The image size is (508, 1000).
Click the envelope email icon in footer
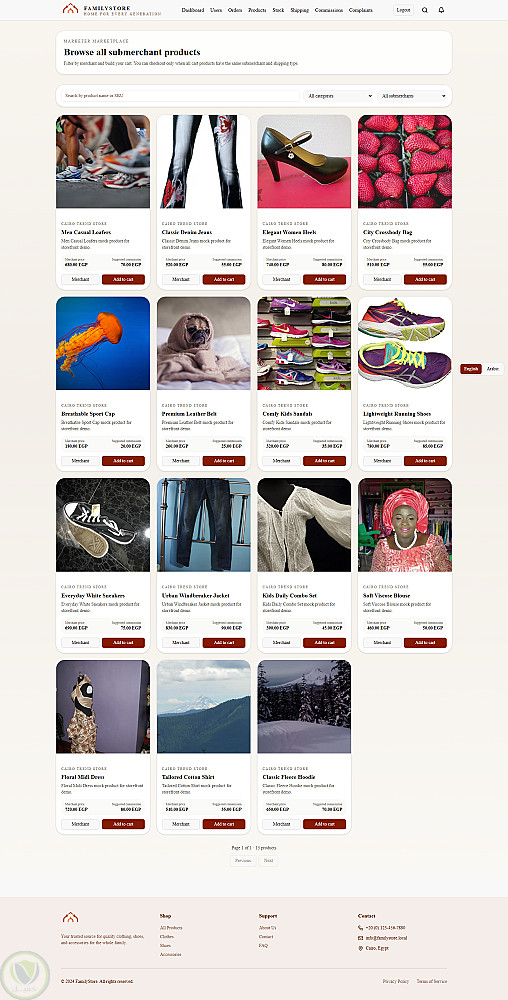(361, 938)
